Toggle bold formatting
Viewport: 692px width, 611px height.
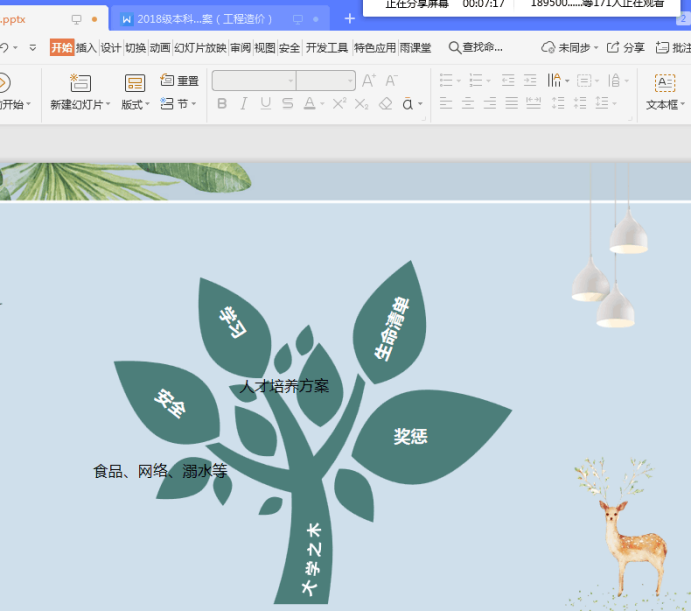222,104
